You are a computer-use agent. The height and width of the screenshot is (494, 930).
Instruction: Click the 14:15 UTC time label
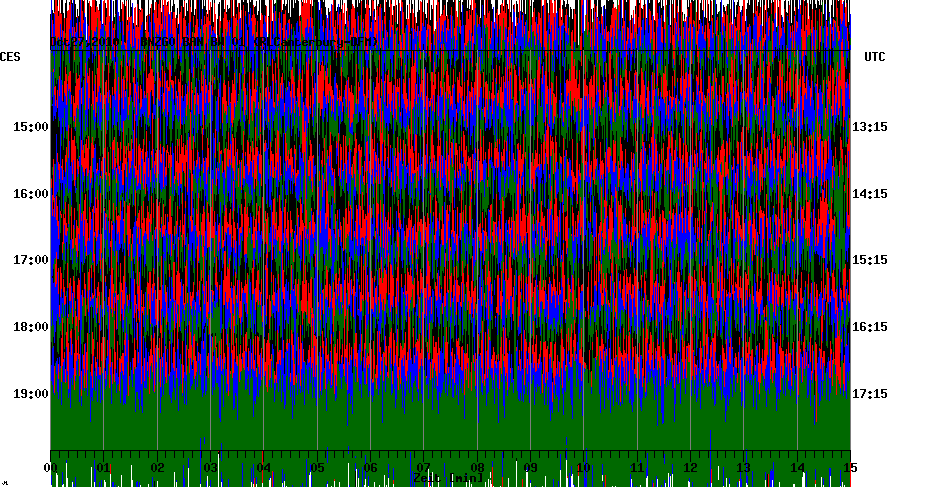[870, 194]
